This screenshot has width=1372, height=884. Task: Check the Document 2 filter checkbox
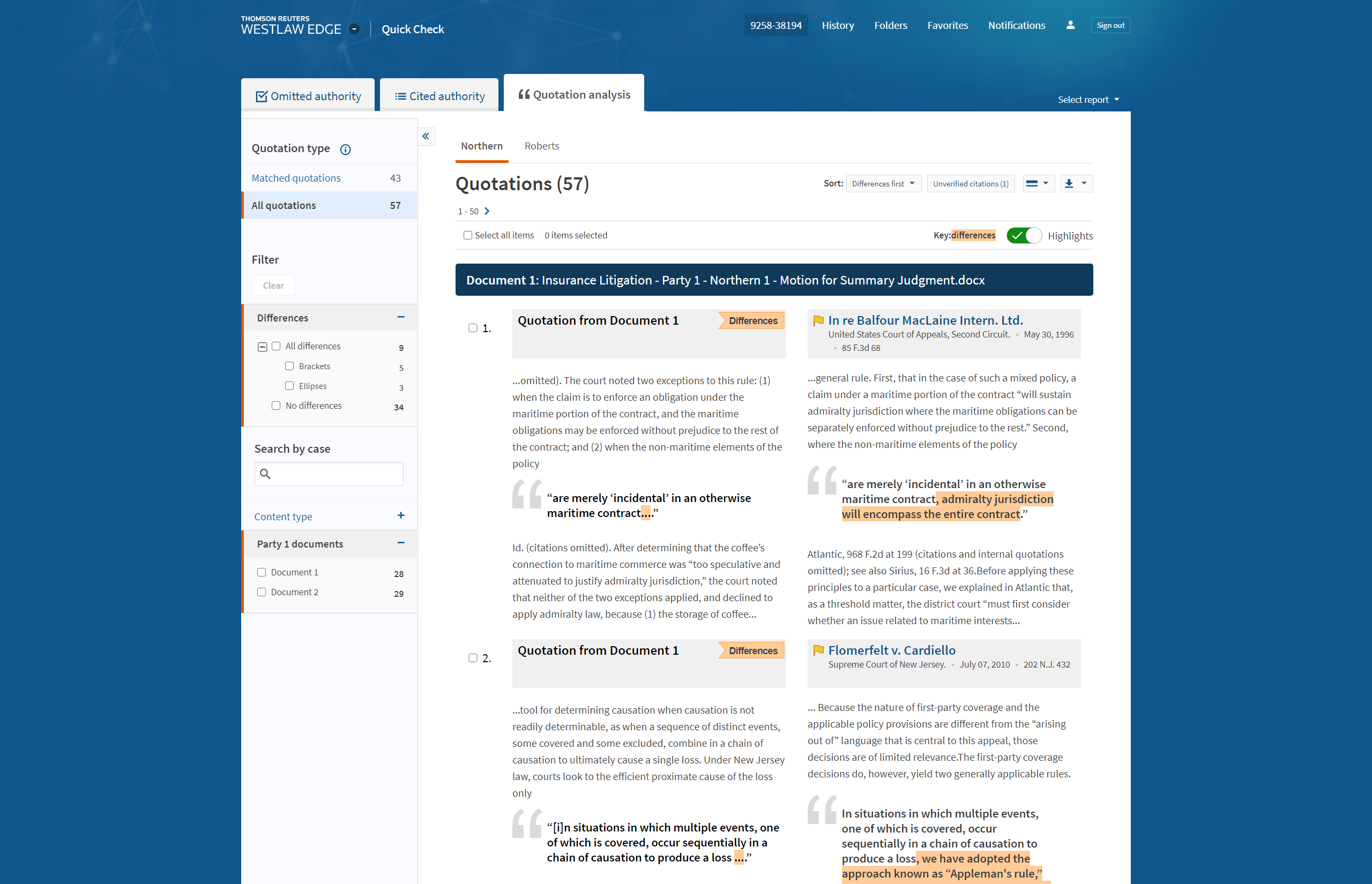tap(261, 592)
